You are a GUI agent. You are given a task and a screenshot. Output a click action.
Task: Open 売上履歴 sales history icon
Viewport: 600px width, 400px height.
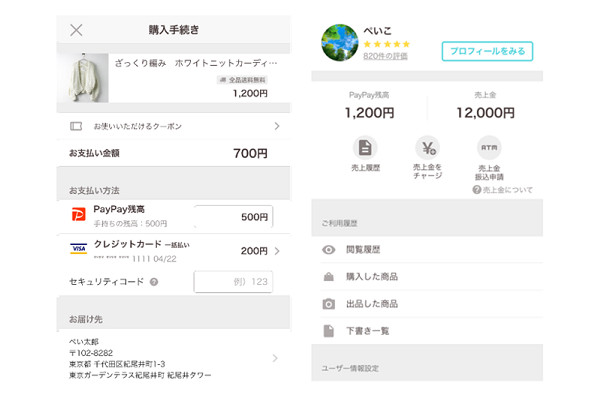pyautogui.click(x=365, y=148)
